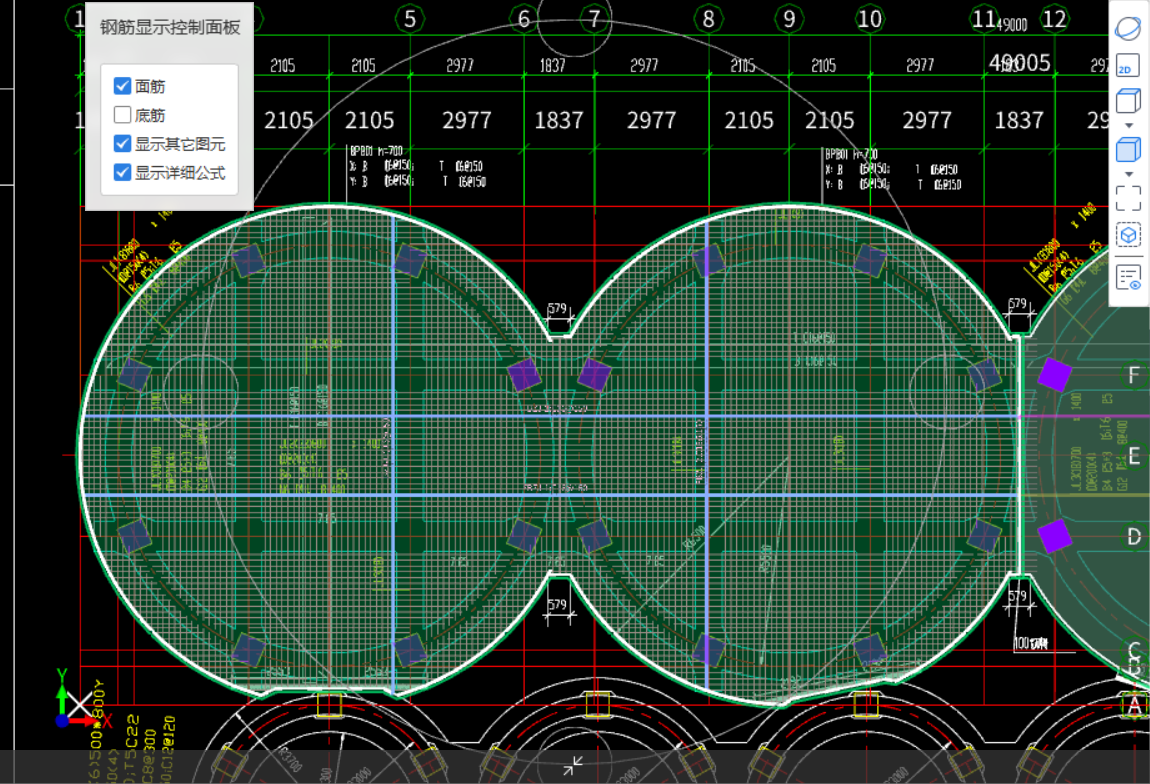Click the dashed-square full-extent icon

(1128, 198)
